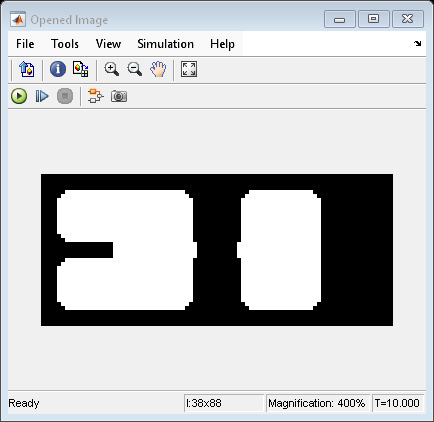Run the simulation with Play button
The image size is (434, 422).
19,96
